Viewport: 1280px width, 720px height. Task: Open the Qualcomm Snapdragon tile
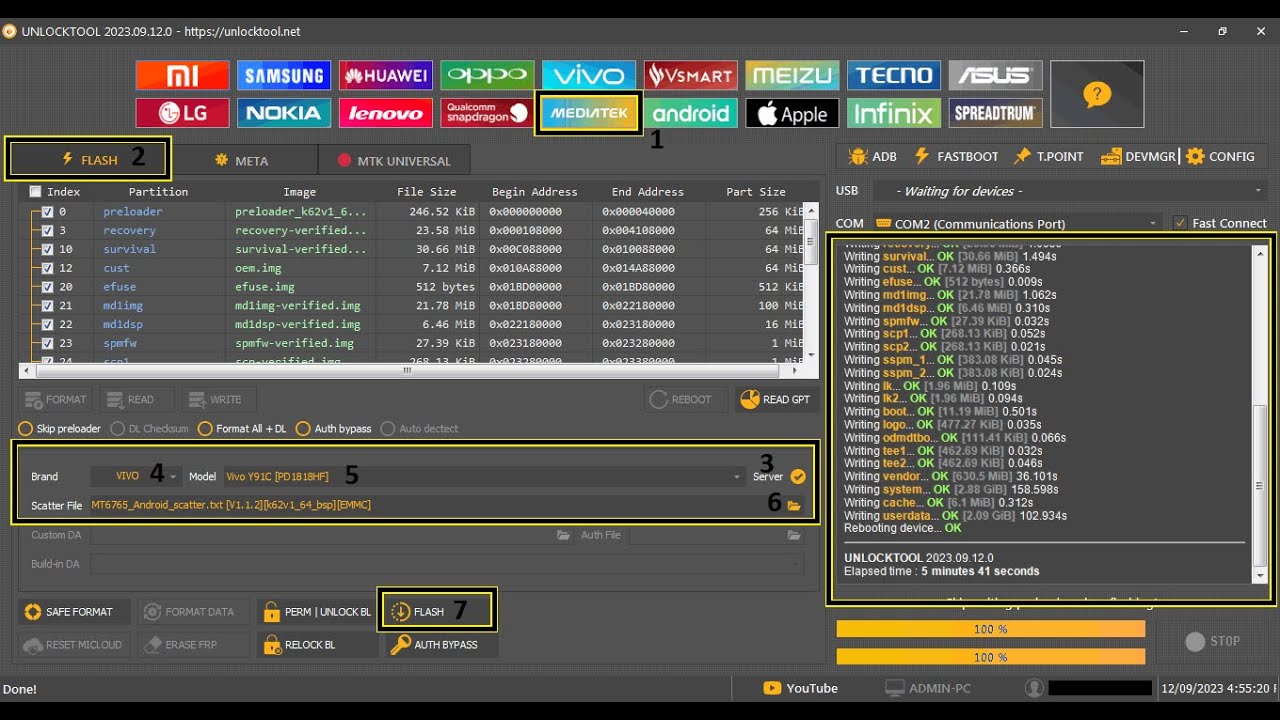[487, 113]
